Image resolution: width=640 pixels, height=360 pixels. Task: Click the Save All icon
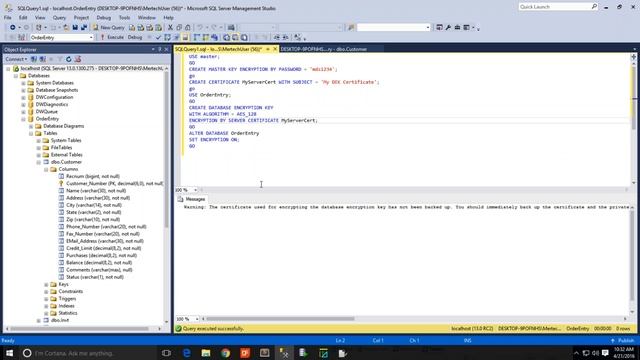[x=84, y=27]
